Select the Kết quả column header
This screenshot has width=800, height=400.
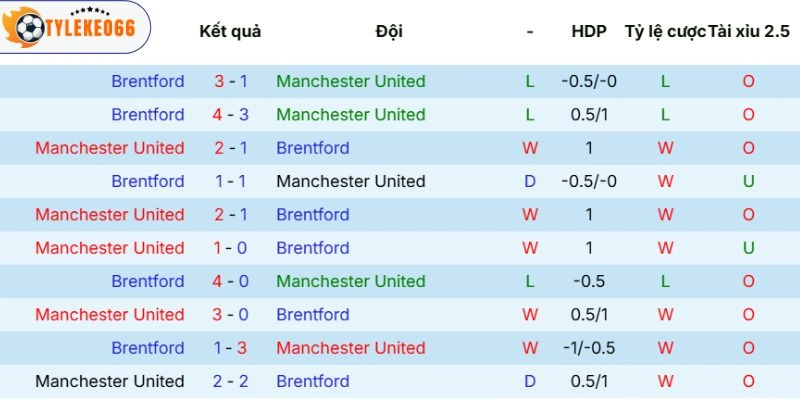(230, 31)
